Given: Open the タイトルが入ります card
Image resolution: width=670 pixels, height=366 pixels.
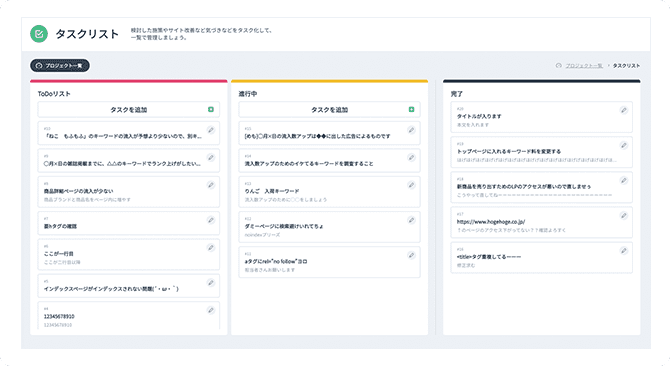Looking at the screenshot, I should 541,117.
